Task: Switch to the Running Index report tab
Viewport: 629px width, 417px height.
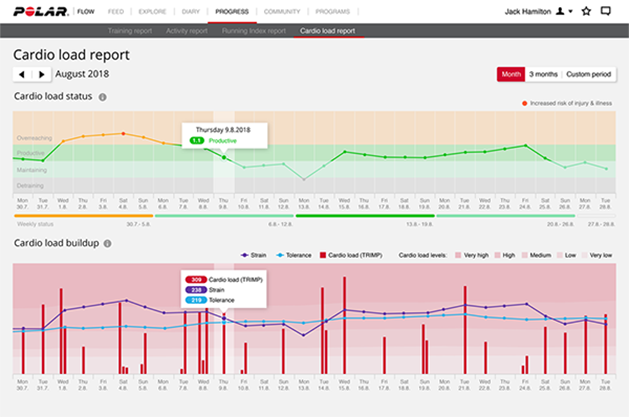Action: 253,31
